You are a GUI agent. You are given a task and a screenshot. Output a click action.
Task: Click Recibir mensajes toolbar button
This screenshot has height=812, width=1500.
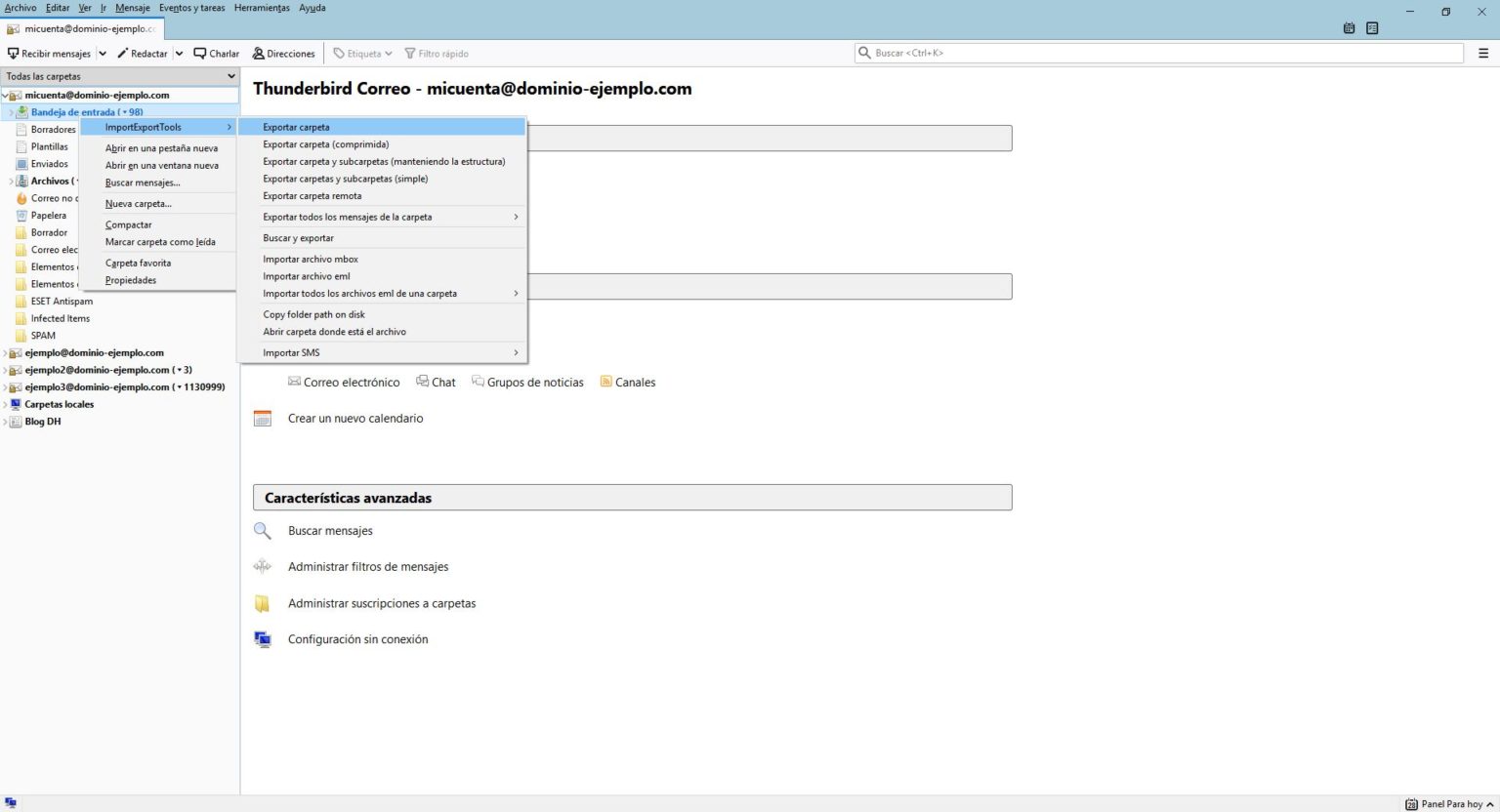coord(49,54)
